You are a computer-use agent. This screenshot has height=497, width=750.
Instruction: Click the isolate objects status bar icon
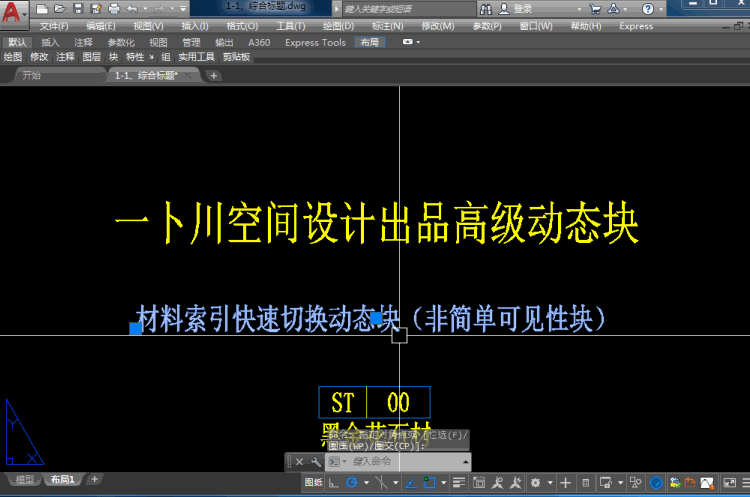point(636,483)
